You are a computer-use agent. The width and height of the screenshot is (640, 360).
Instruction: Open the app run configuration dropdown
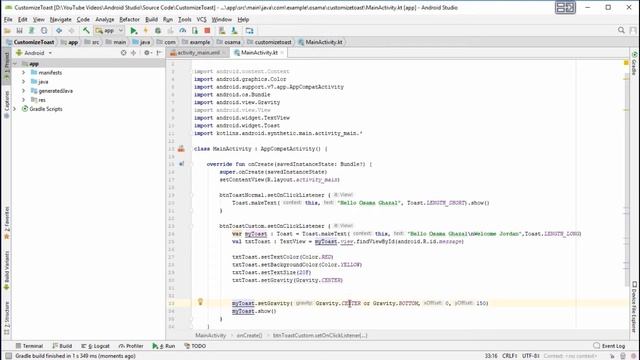pos(109,31)
